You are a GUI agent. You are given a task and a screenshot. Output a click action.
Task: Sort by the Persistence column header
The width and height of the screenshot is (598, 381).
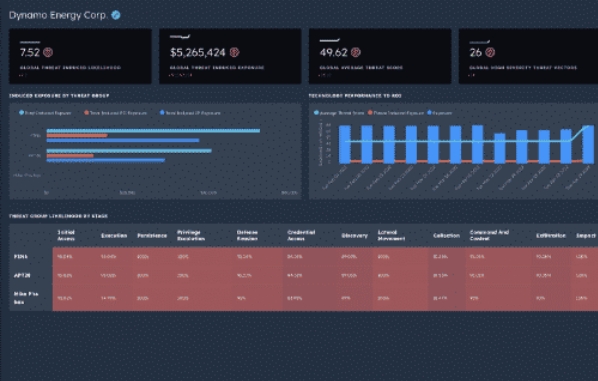[x=152, y=236]
